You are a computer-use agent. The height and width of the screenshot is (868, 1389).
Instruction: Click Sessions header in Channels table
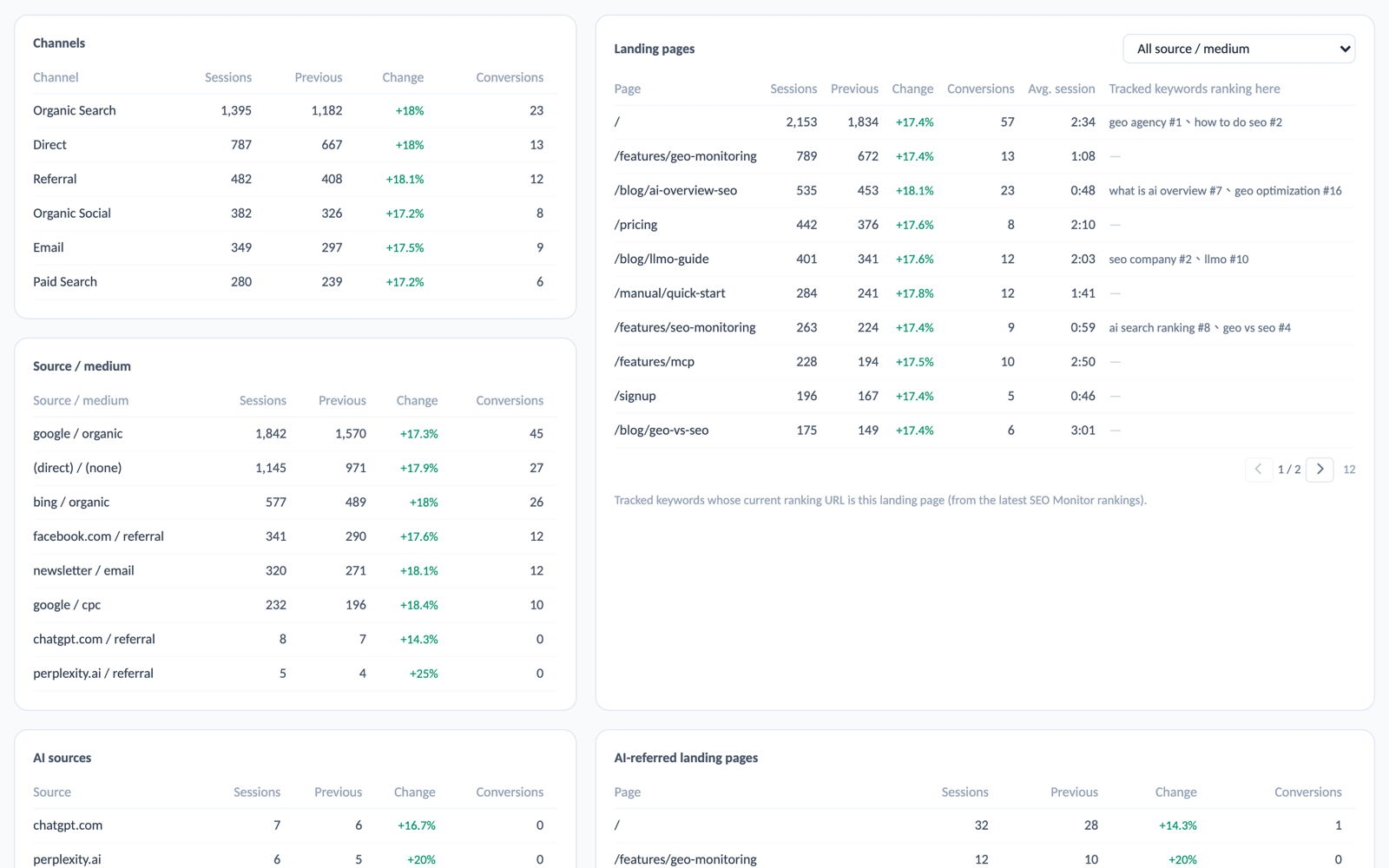tap(228, 77)
